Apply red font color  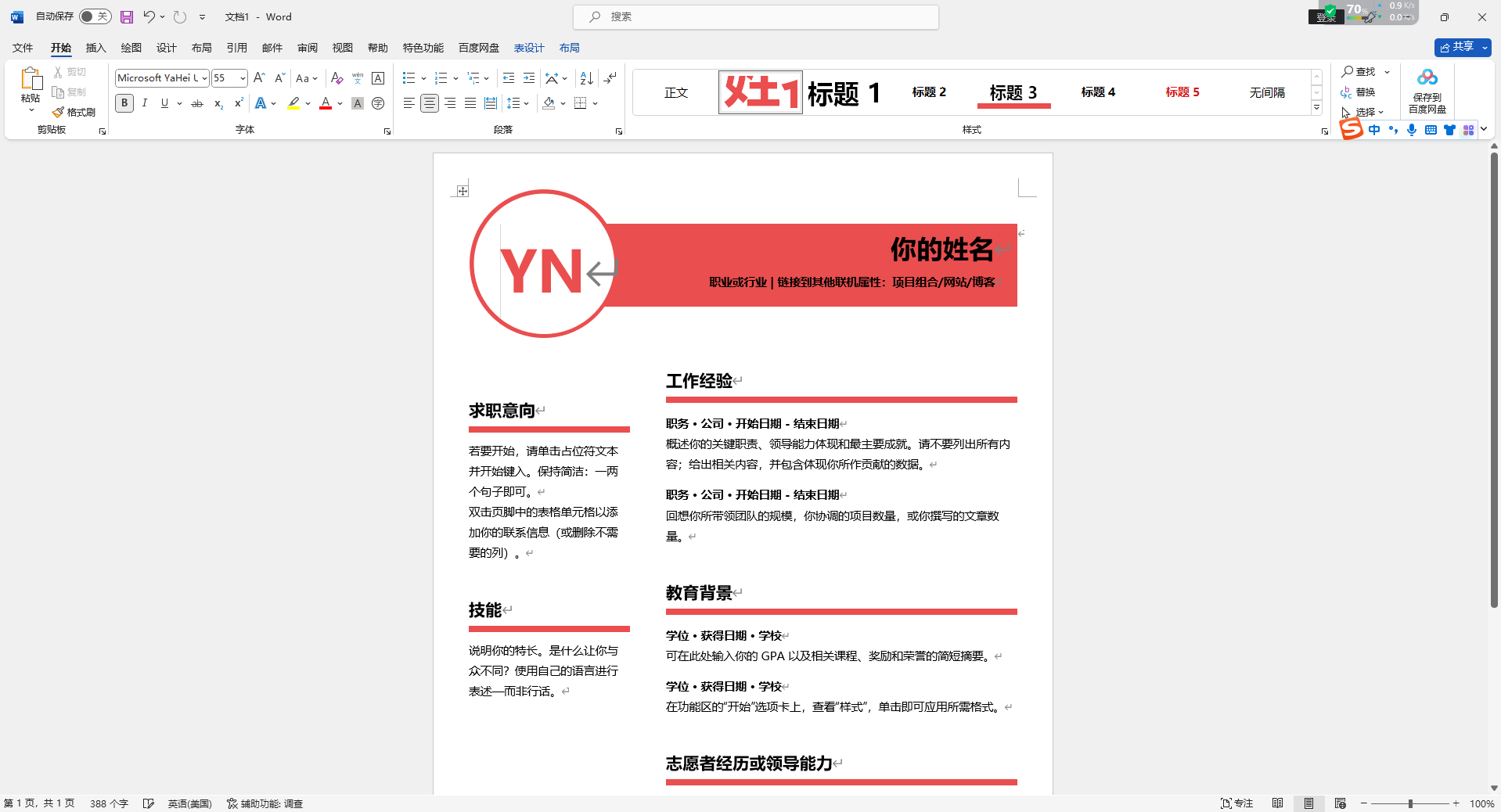tap(326, 103)
